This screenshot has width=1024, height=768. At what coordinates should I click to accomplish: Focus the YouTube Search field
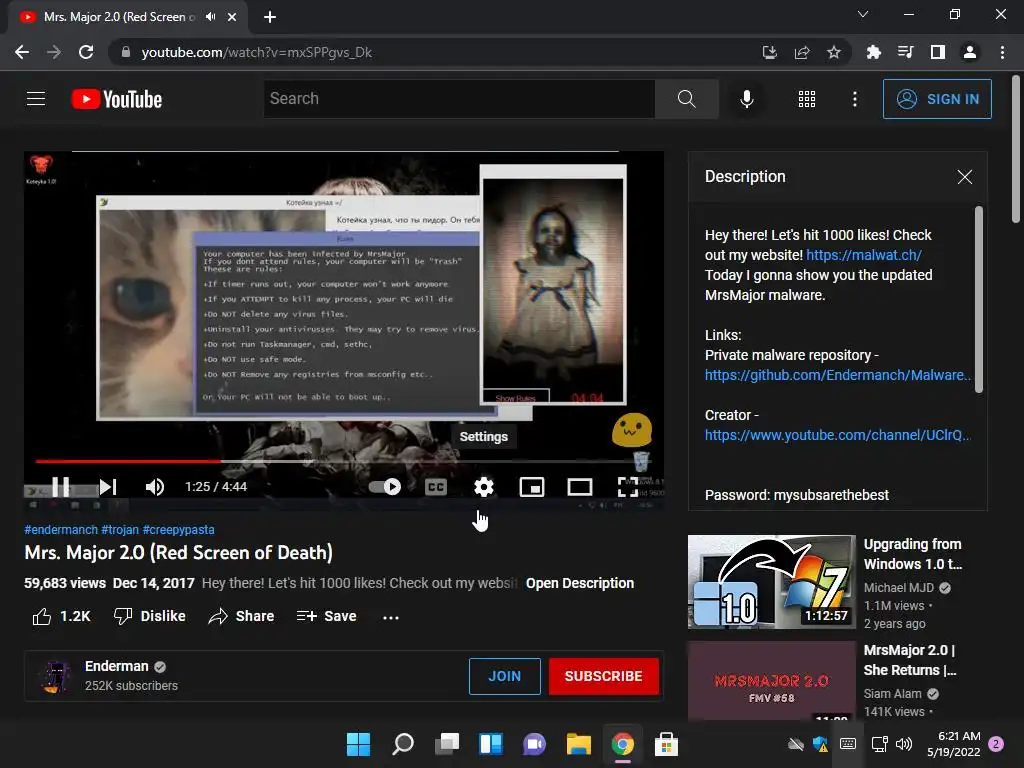pos(459,99)
